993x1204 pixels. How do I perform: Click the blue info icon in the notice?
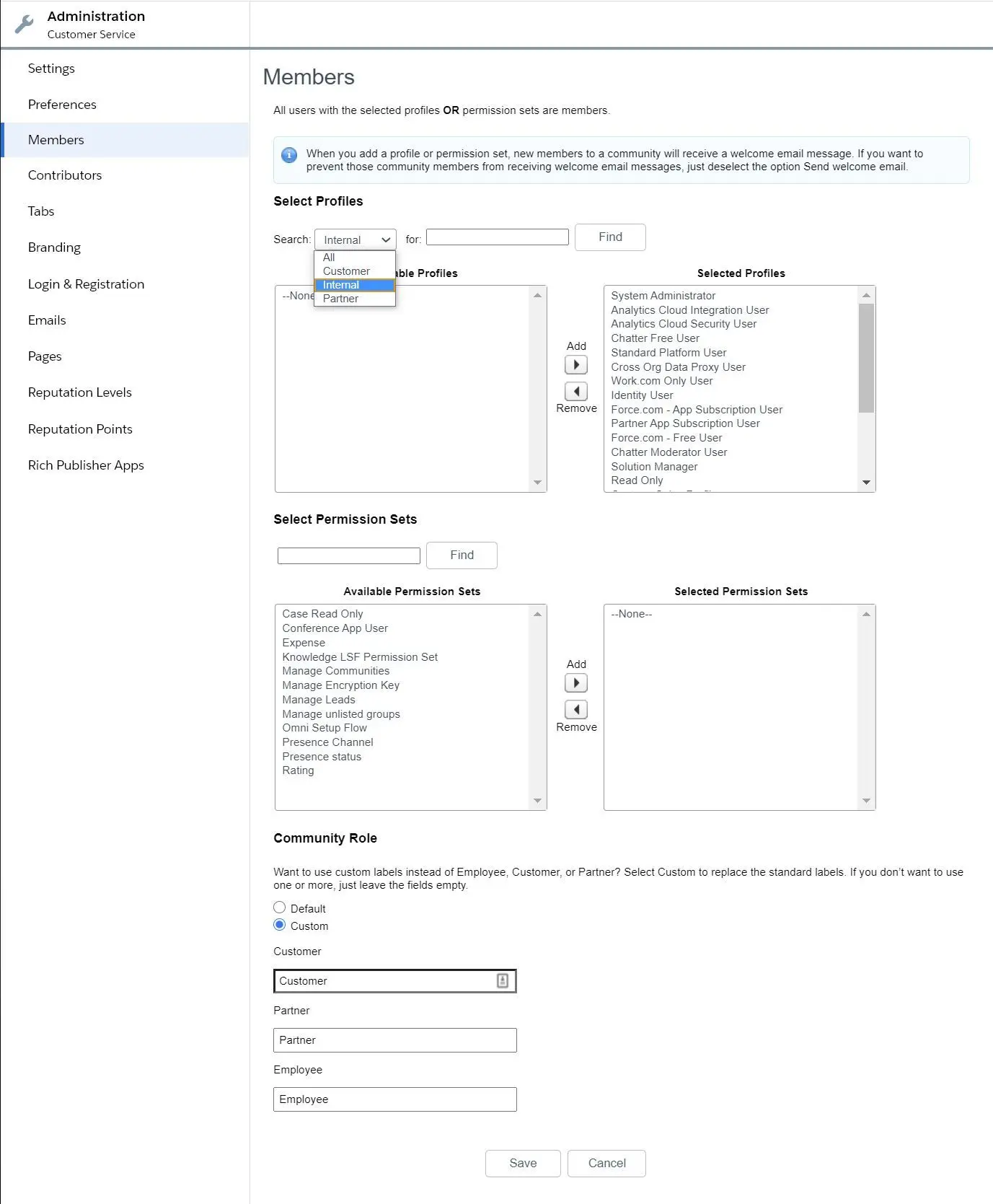[x=289, y=154]
